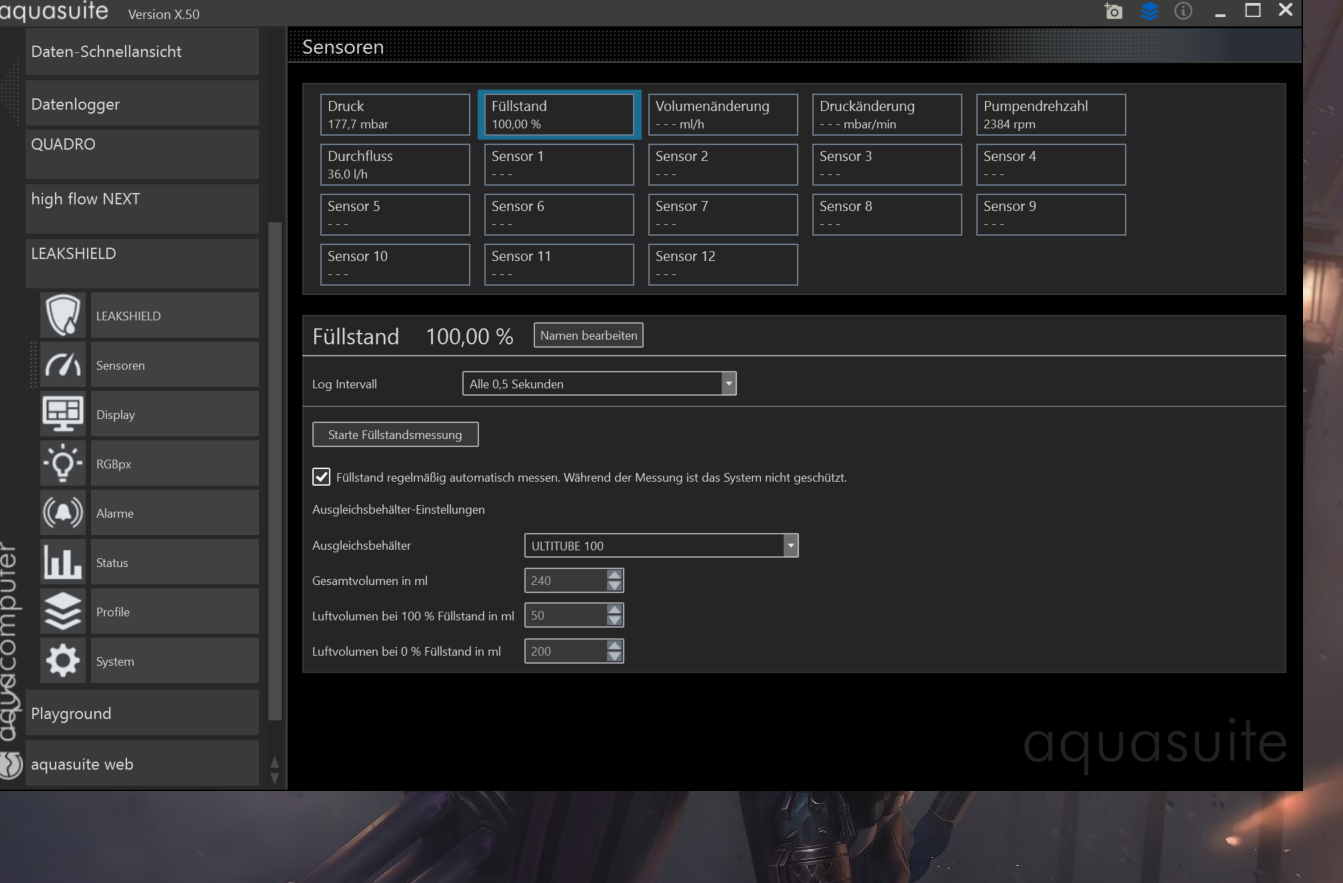The width and height of the screenshot is (1343, 883).
Task: Open the Alarme bell icon
Action: pos(62,513)
